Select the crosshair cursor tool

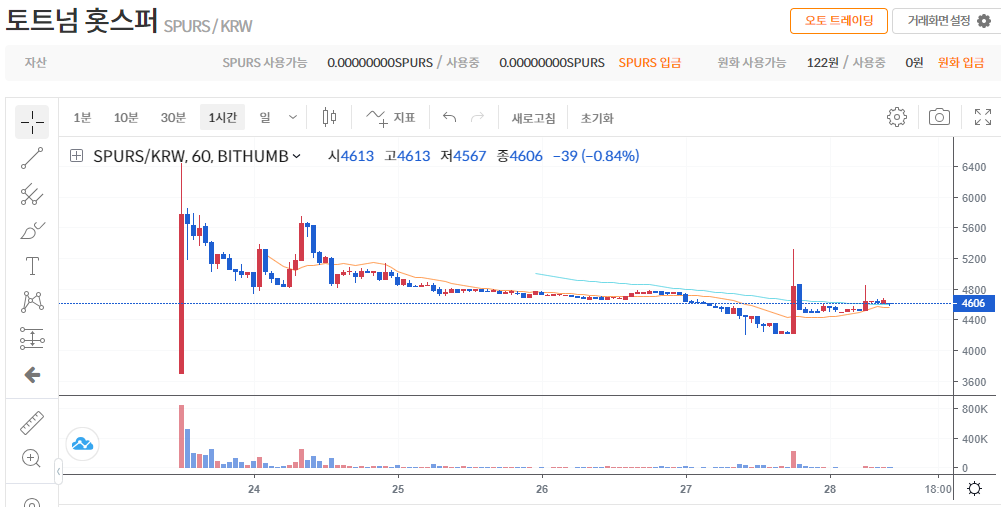click(x=32, y=122)
